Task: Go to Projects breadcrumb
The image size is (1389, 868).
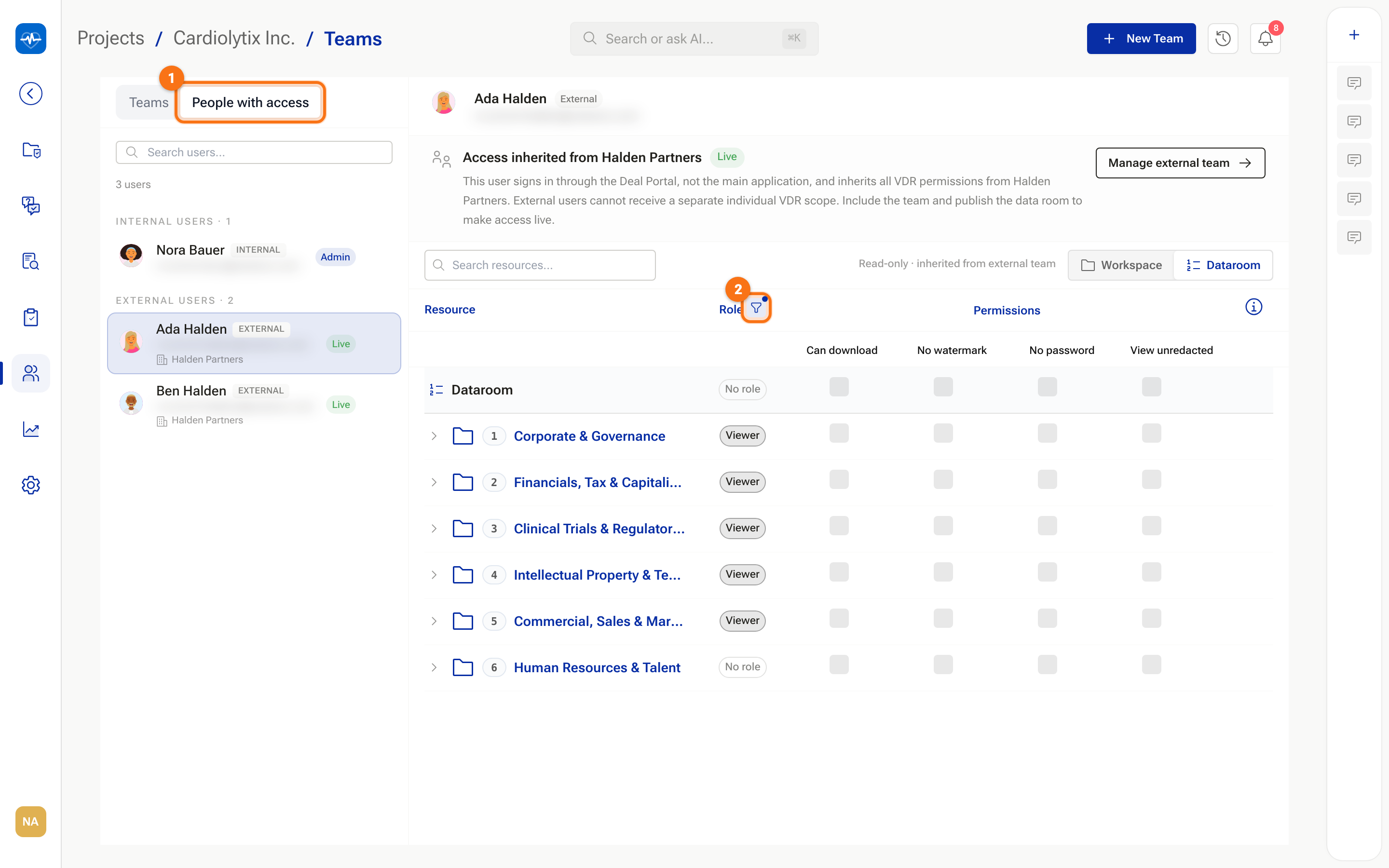Action: click(111, 38)
